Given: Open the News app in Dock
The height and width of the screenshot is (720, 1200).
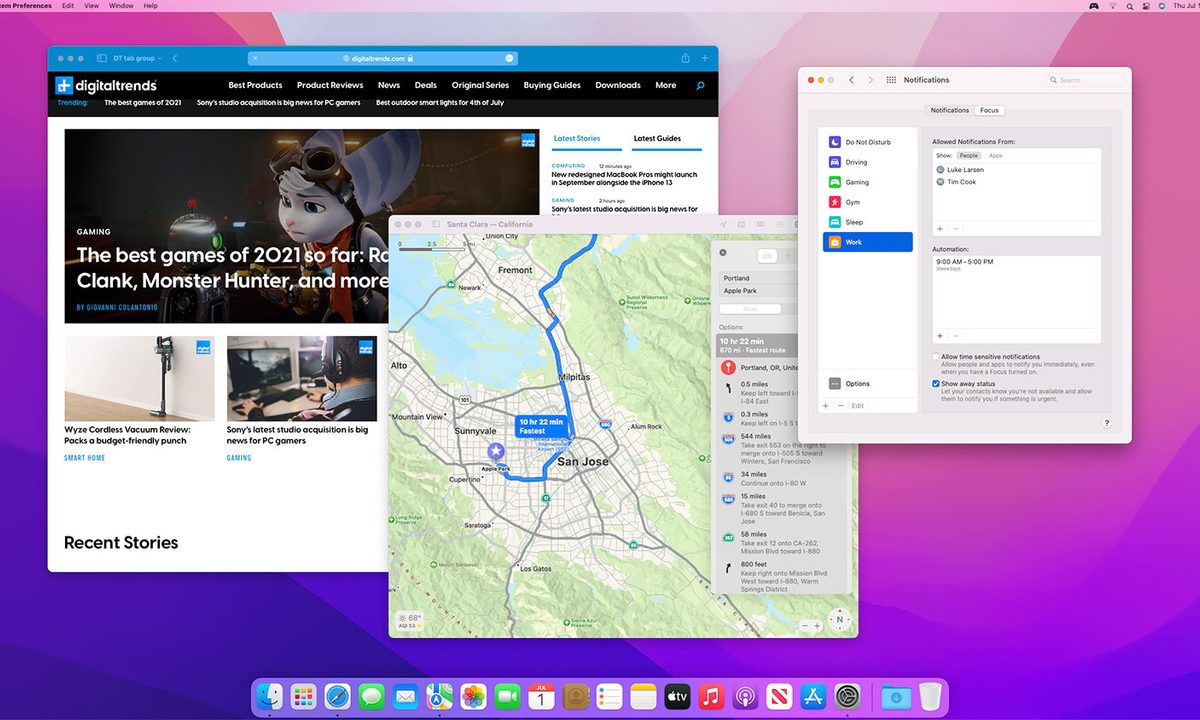Looking at the screenshot, I should click(779, 696).
